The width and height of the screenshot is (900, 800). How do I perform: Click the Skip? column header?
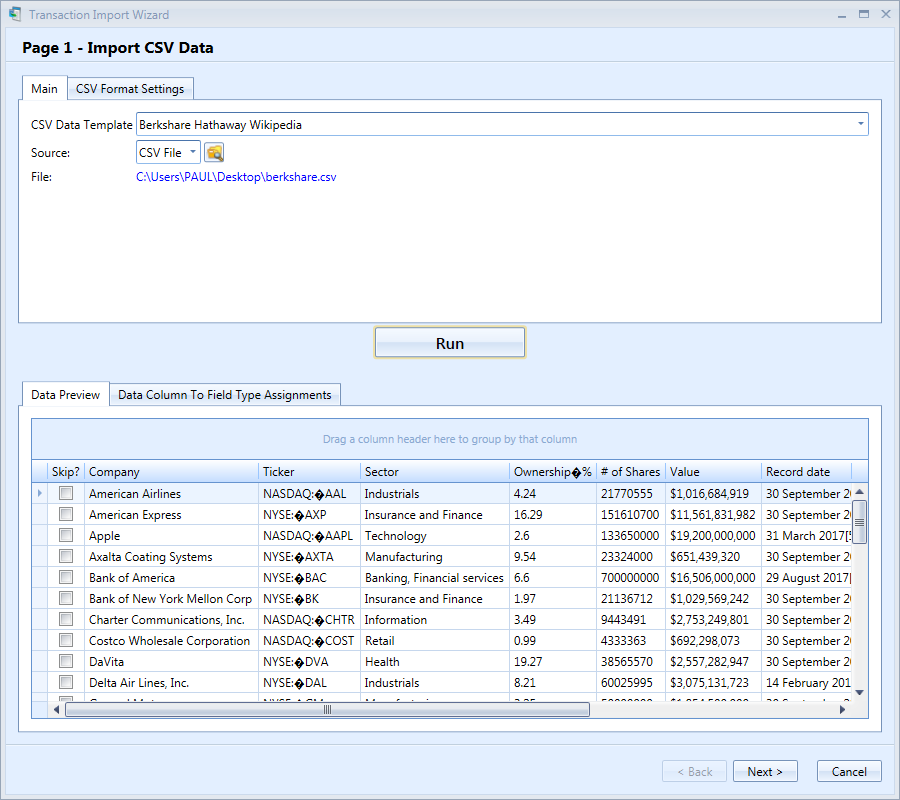point(66,472)
